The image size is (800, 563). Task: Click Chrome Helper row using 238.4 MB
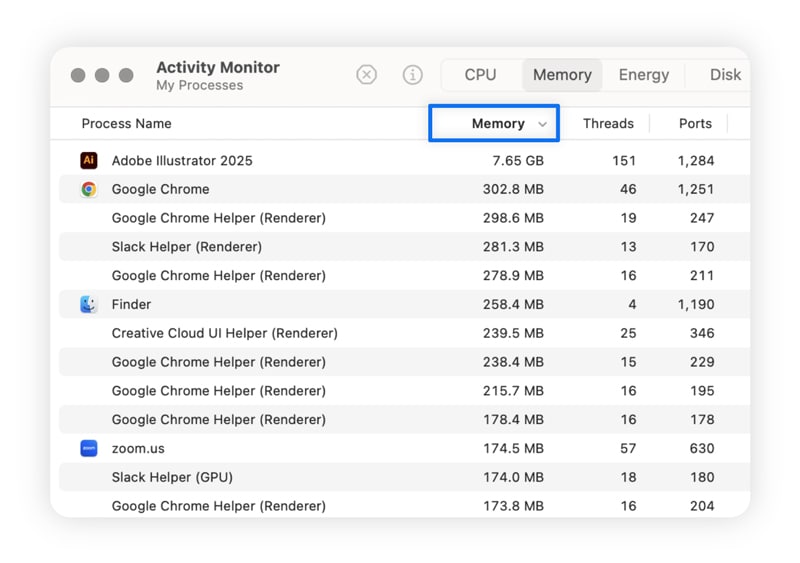point(404,362)
